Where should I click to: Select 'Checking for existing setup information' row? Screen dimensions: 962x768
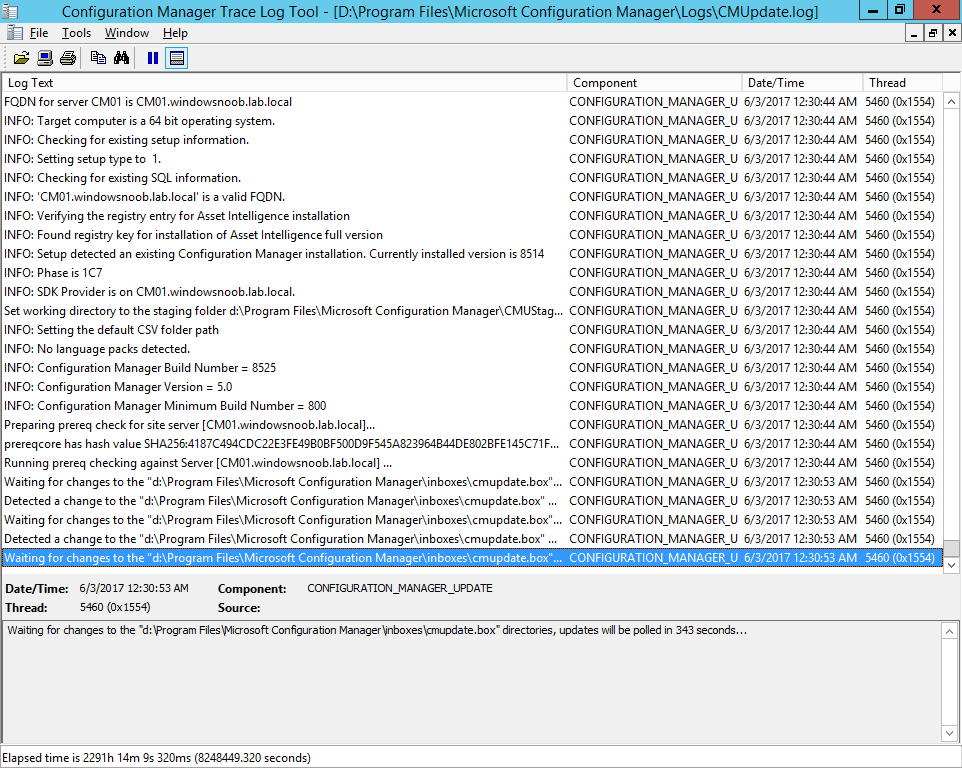click(x=472, y=140)
